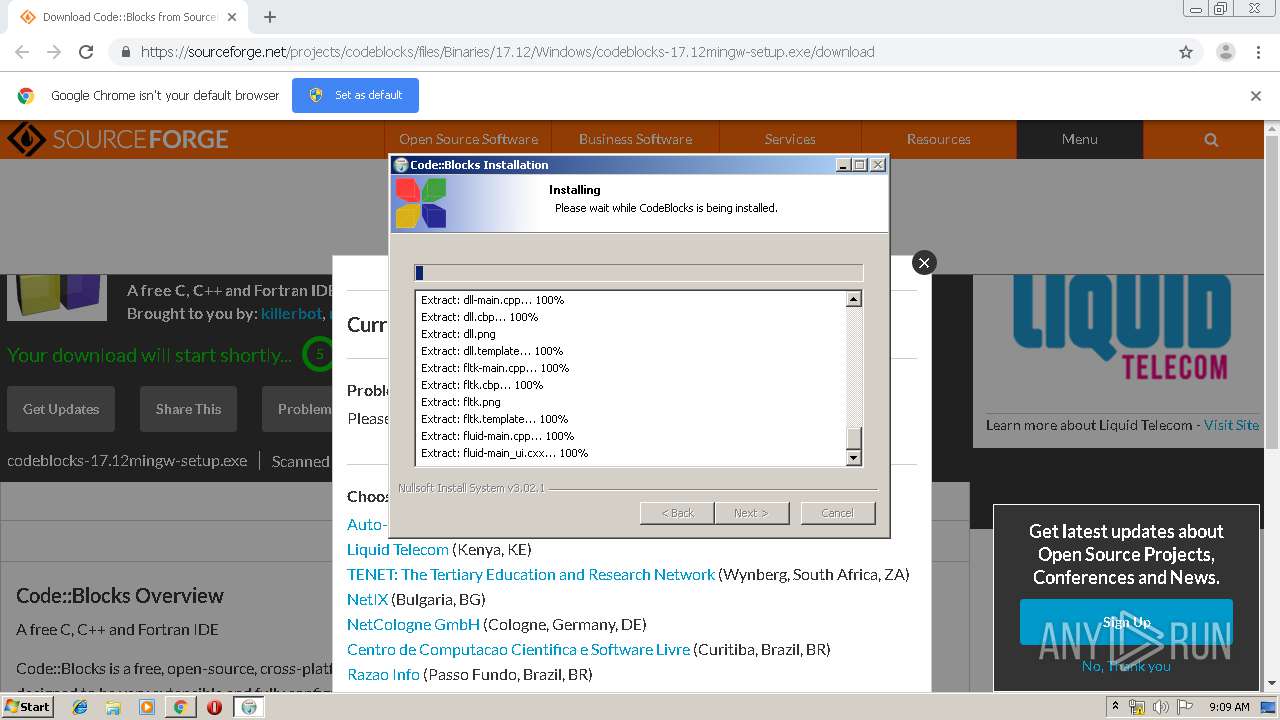Click the No, Thank you link
This screenshot has height=720, width=1280.
(1126, 666)
